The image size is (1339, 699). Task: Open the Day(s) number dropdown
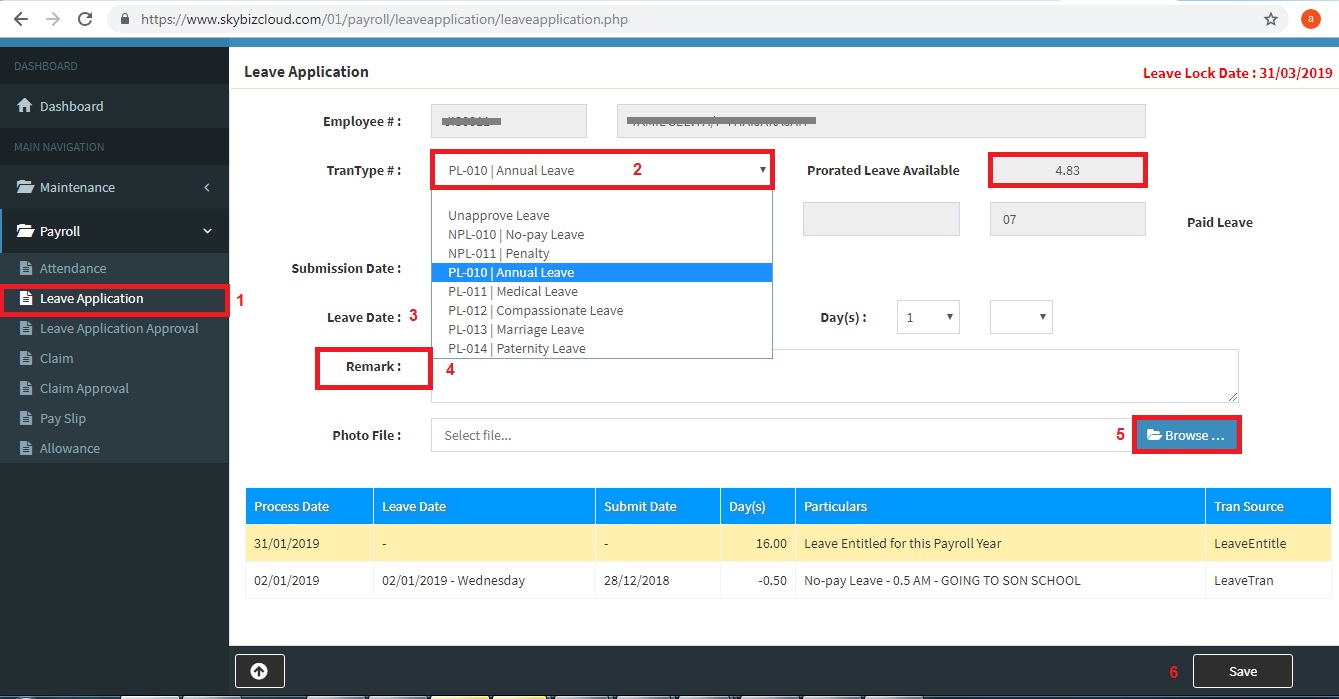[x=928, y=318]
